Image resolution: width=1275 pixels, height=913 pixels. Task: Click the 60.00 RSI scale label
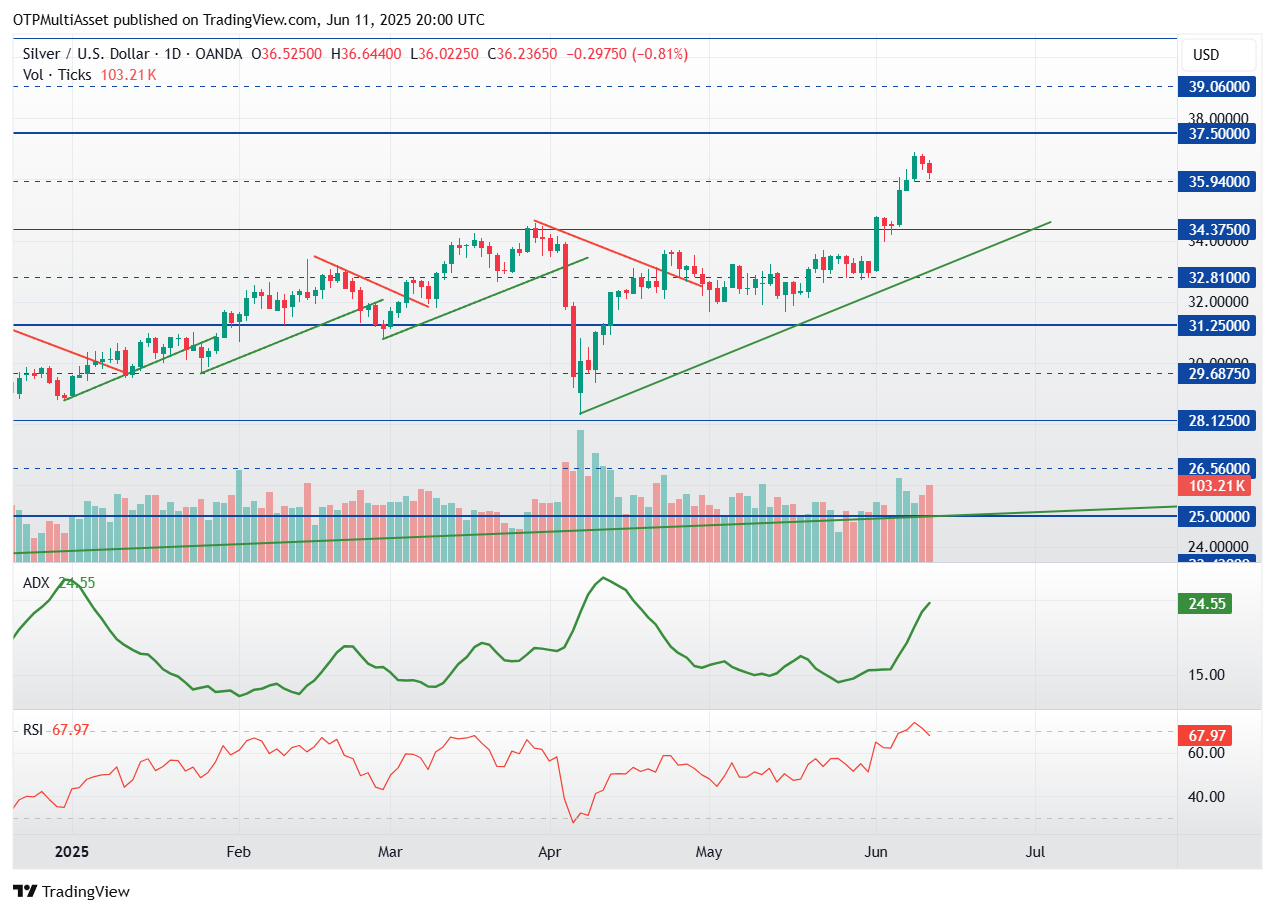coord(1206,753)
